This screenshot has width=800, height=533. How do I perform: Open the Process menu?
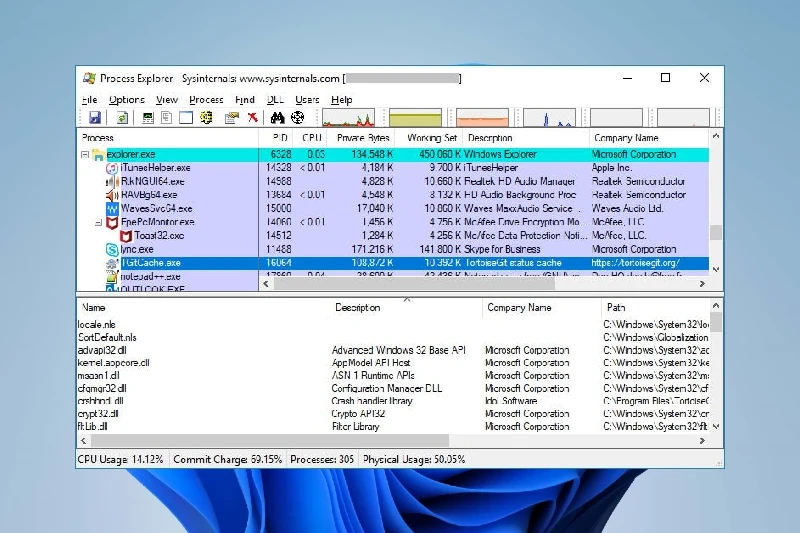(x=206, y=99)
